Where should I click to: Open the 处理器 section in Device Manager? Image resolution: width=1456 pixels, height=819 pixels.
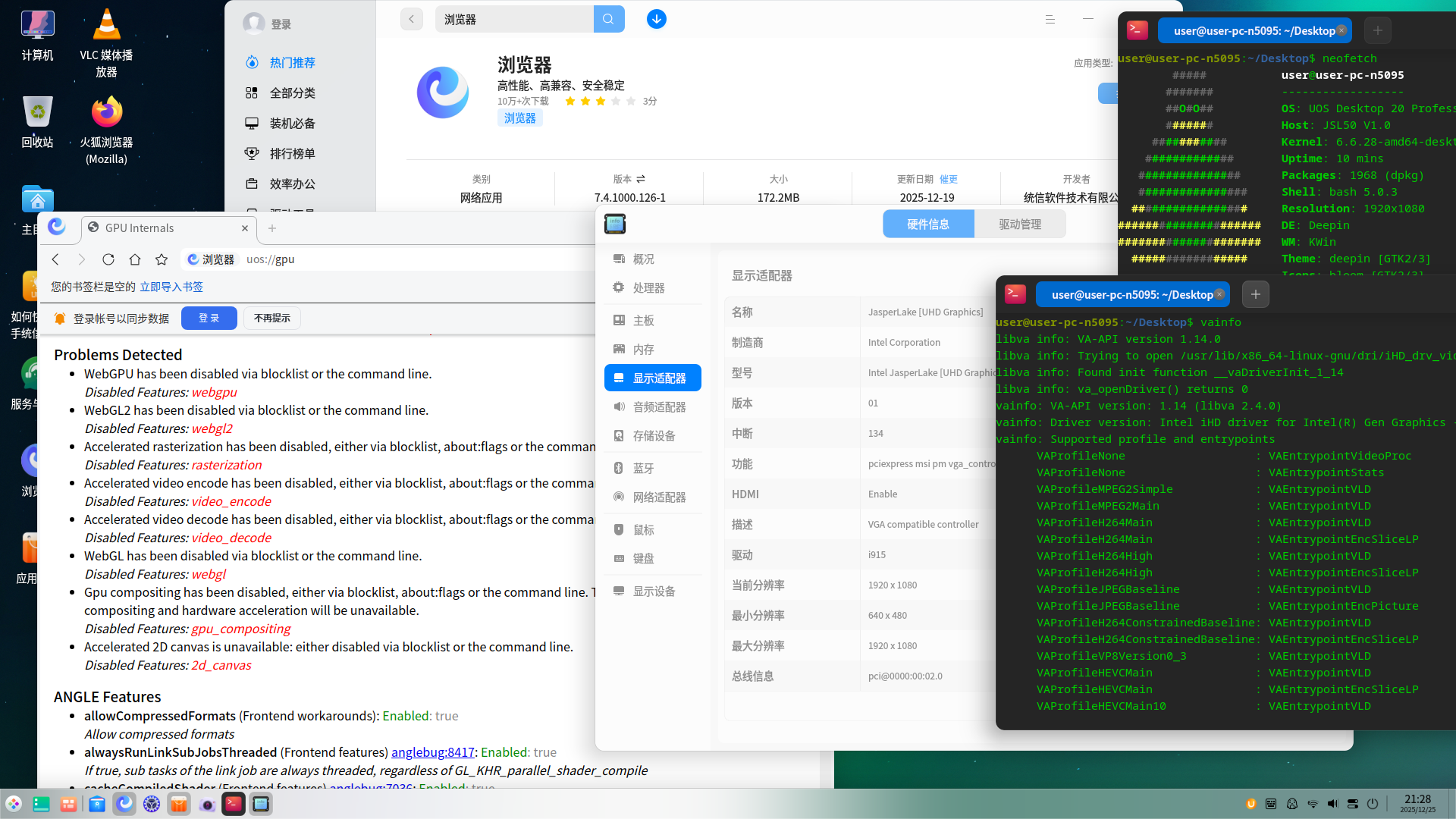(648, 287)
